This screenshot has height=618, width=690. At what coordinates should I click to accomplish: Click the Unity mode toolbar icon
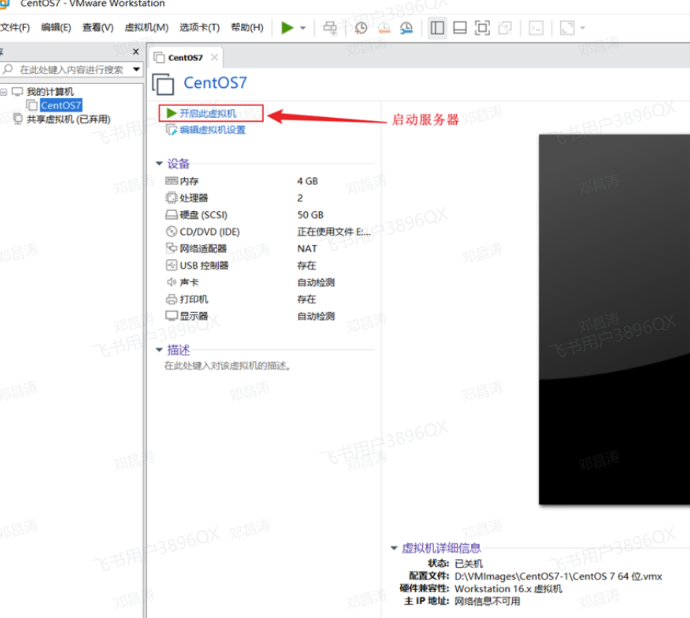[505, 28]
